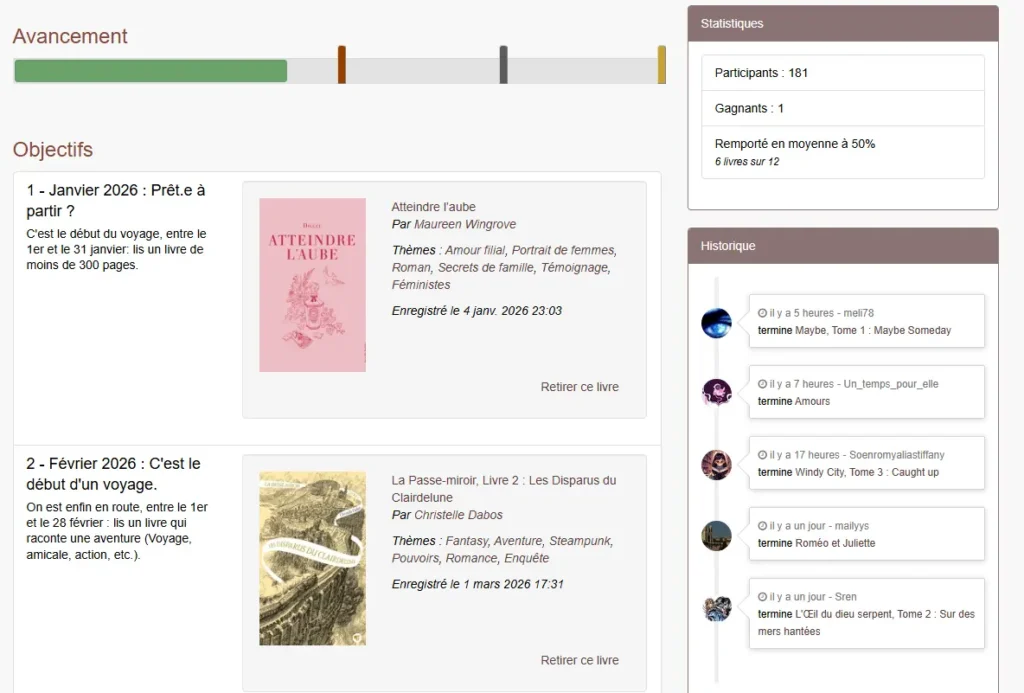Open author Maureen Wingrove link
Viewport: 1024px width, 693px height.
[465, 224]
